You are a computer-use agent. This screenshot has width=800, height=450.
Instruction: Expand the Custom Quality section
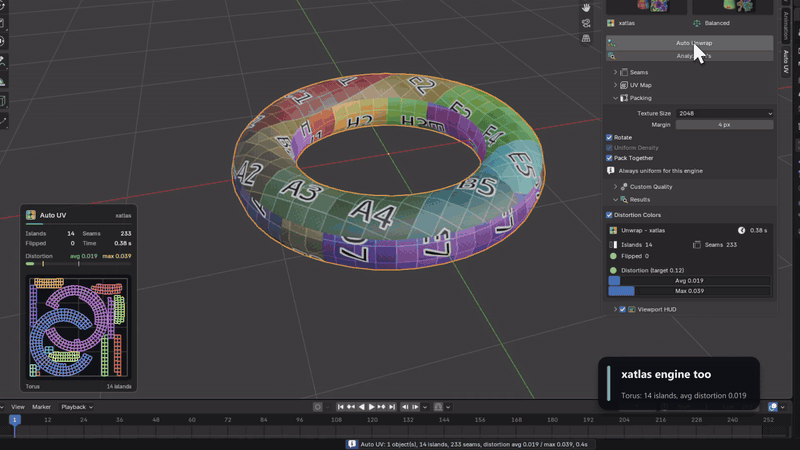click(x=615, y=187)
